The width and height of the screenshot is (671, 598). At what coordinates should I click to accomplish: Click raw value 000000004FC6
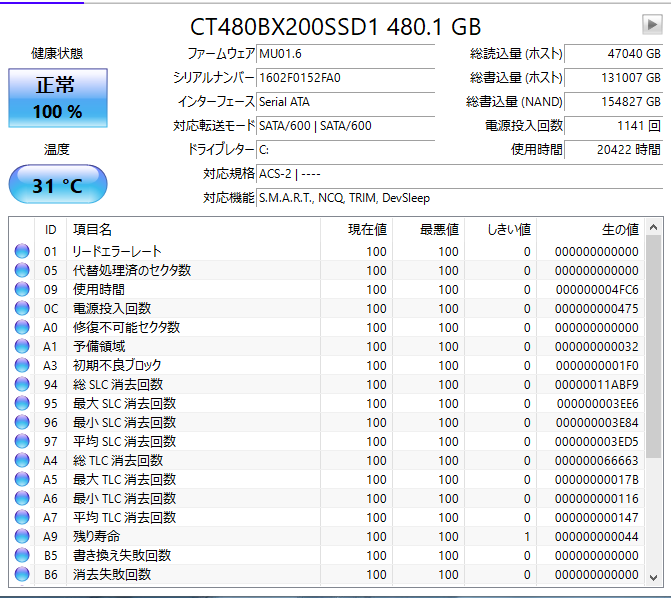597,290
